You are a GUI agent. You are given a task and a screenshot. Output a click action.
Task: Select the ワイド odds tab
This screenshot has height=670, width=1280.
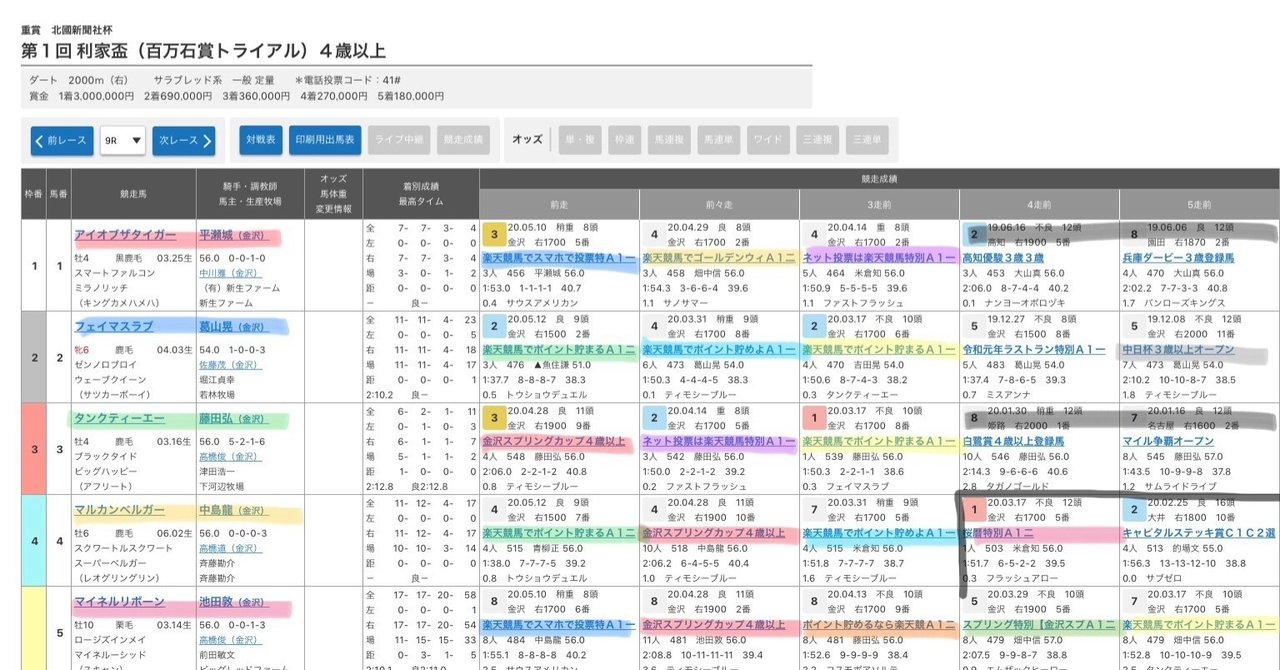pyautogui.click(x=767, y=140)
